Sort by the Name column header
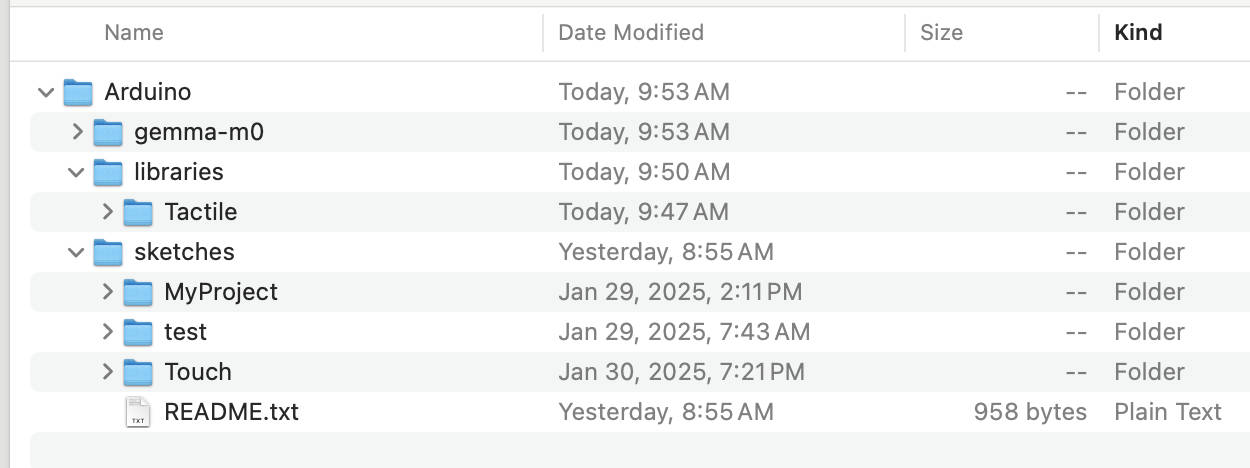This screenshot has height=468, width=1250. [134, 32]
